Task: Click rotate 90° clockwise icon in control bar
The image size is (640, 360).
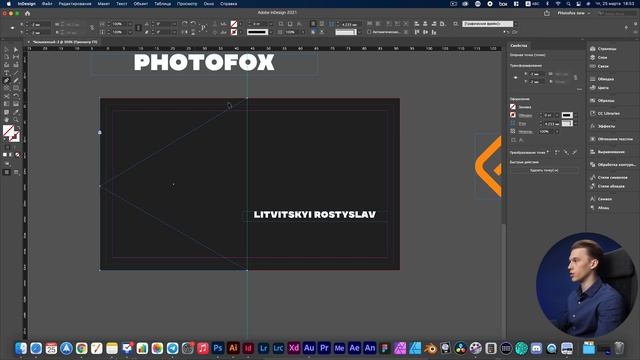Action: [185, 24]
